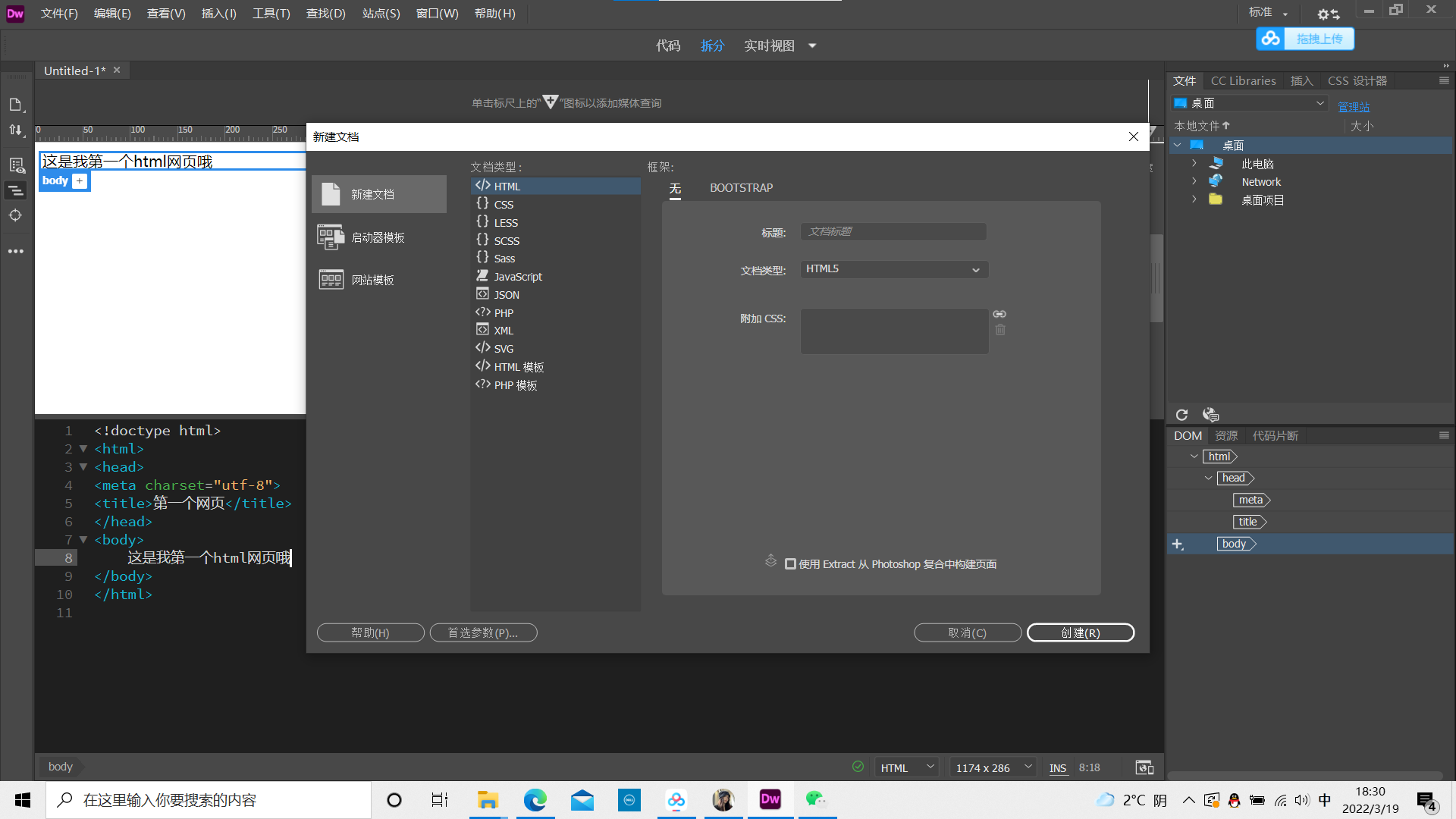
Task: Toggle INS insert mode in status bar
Action: [1057, 768]
